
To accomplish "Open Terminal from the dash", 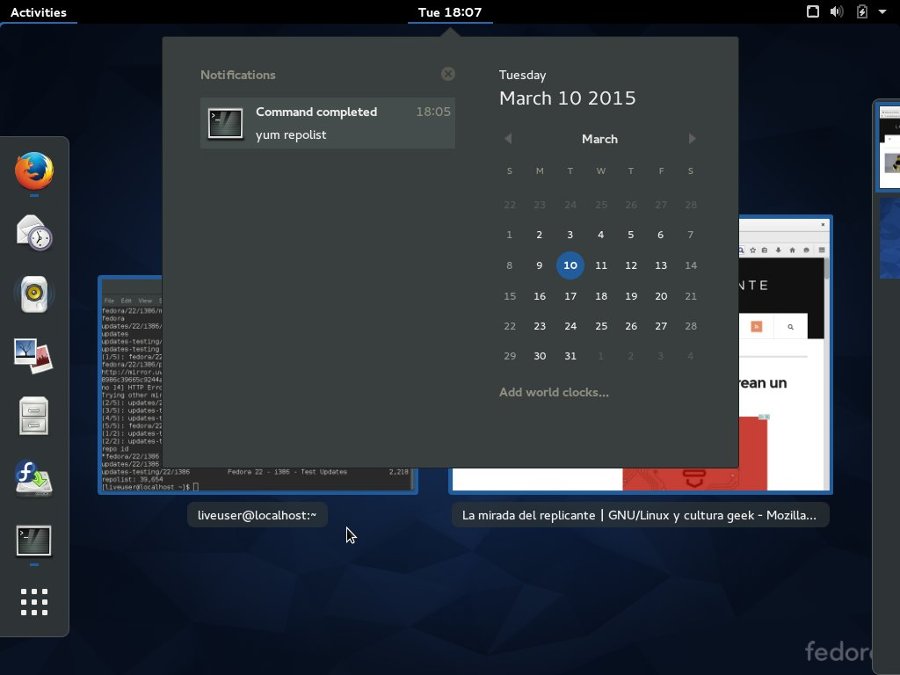I will pos(34,541).
